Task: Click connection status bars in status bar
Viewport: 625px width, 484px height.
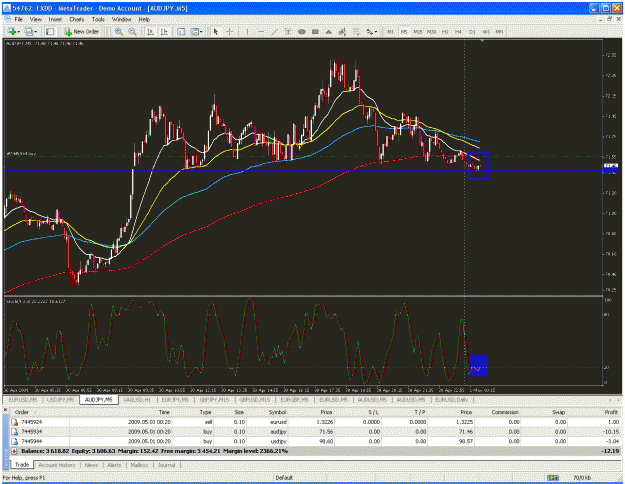Action: (552, 477)
